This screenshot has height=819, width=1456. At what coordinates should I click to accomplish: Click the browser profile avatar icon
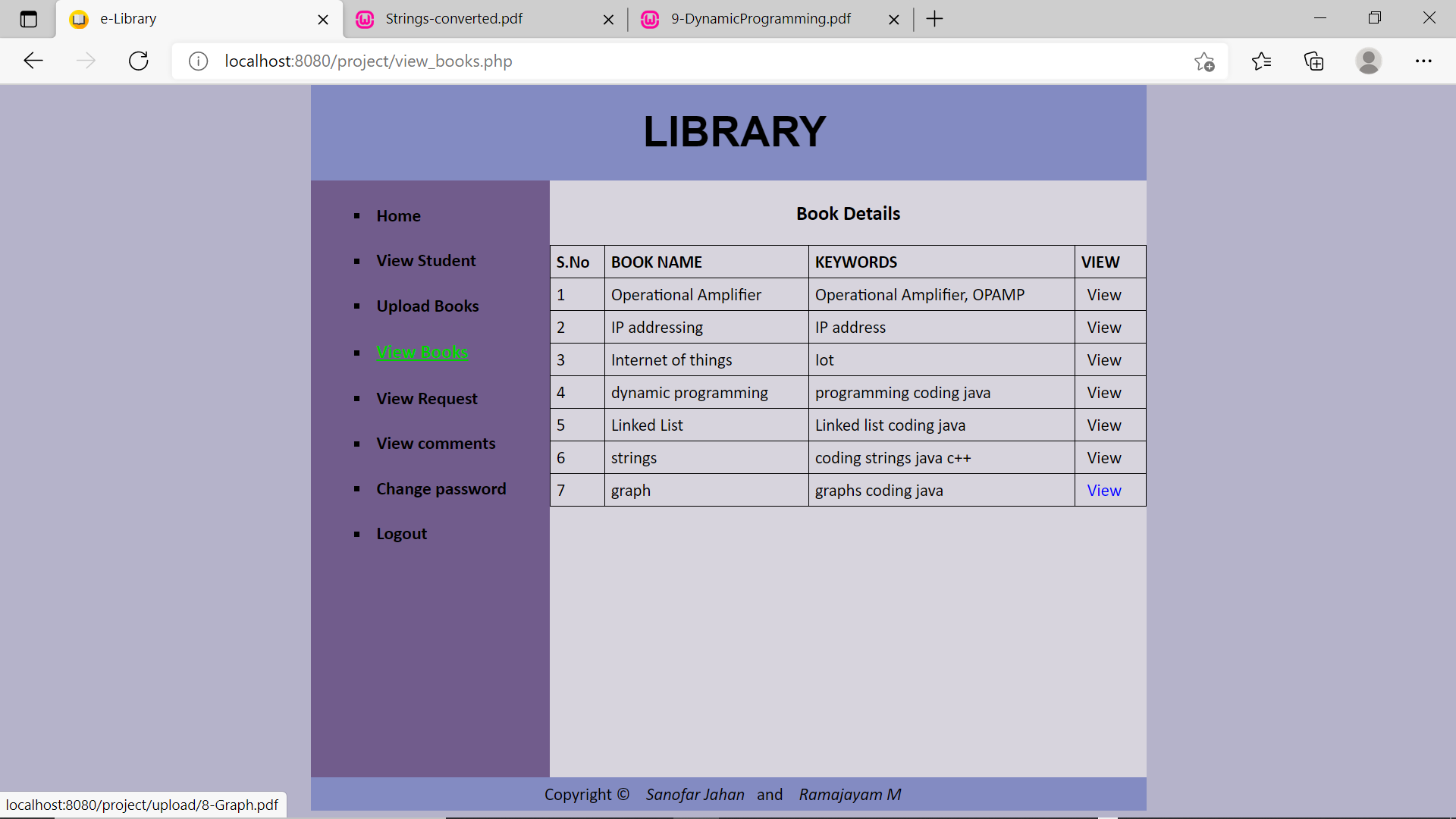point(1370,61)
